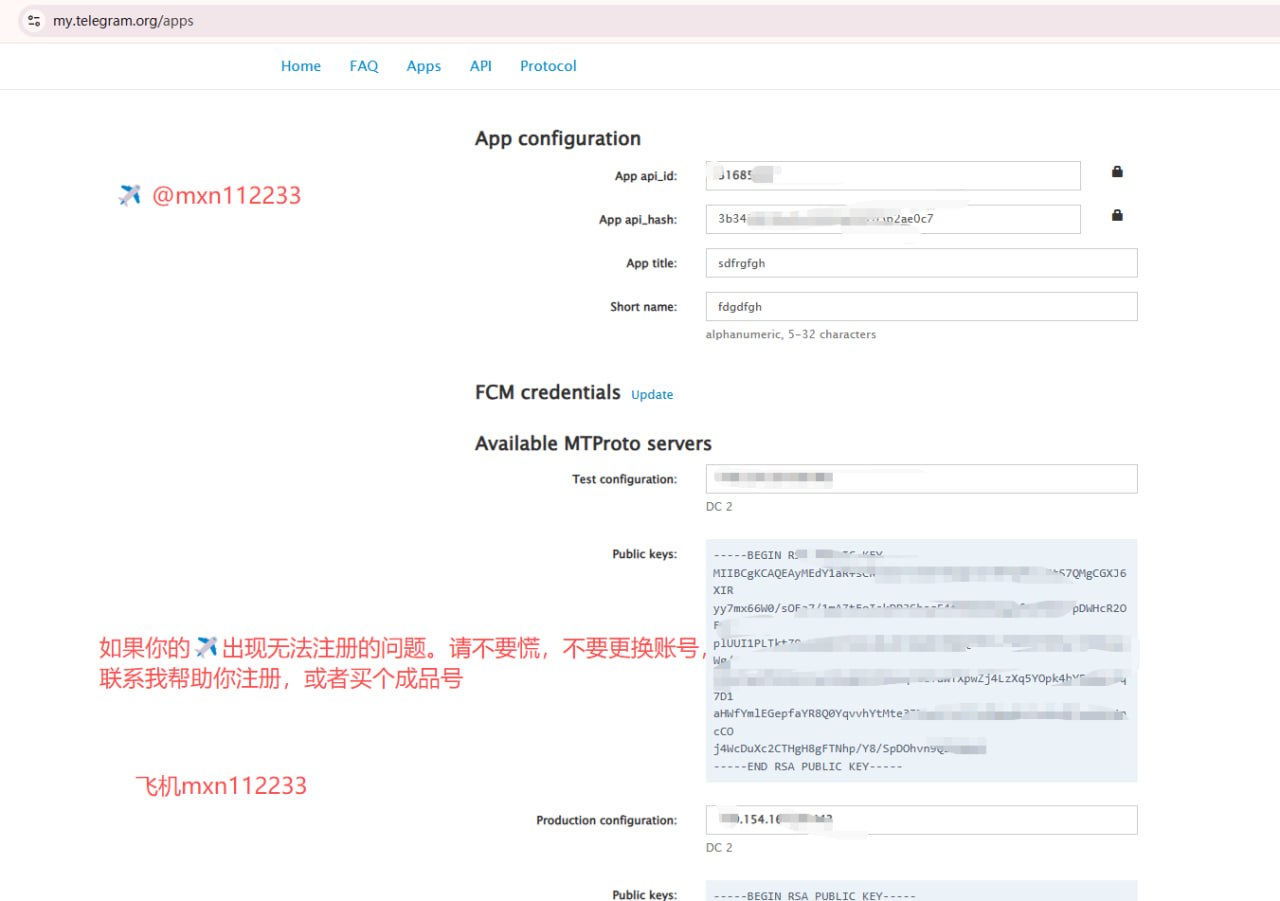
Task: Focus the App api_hash input field
Action: pyautogui.click(x=893, y=218)
